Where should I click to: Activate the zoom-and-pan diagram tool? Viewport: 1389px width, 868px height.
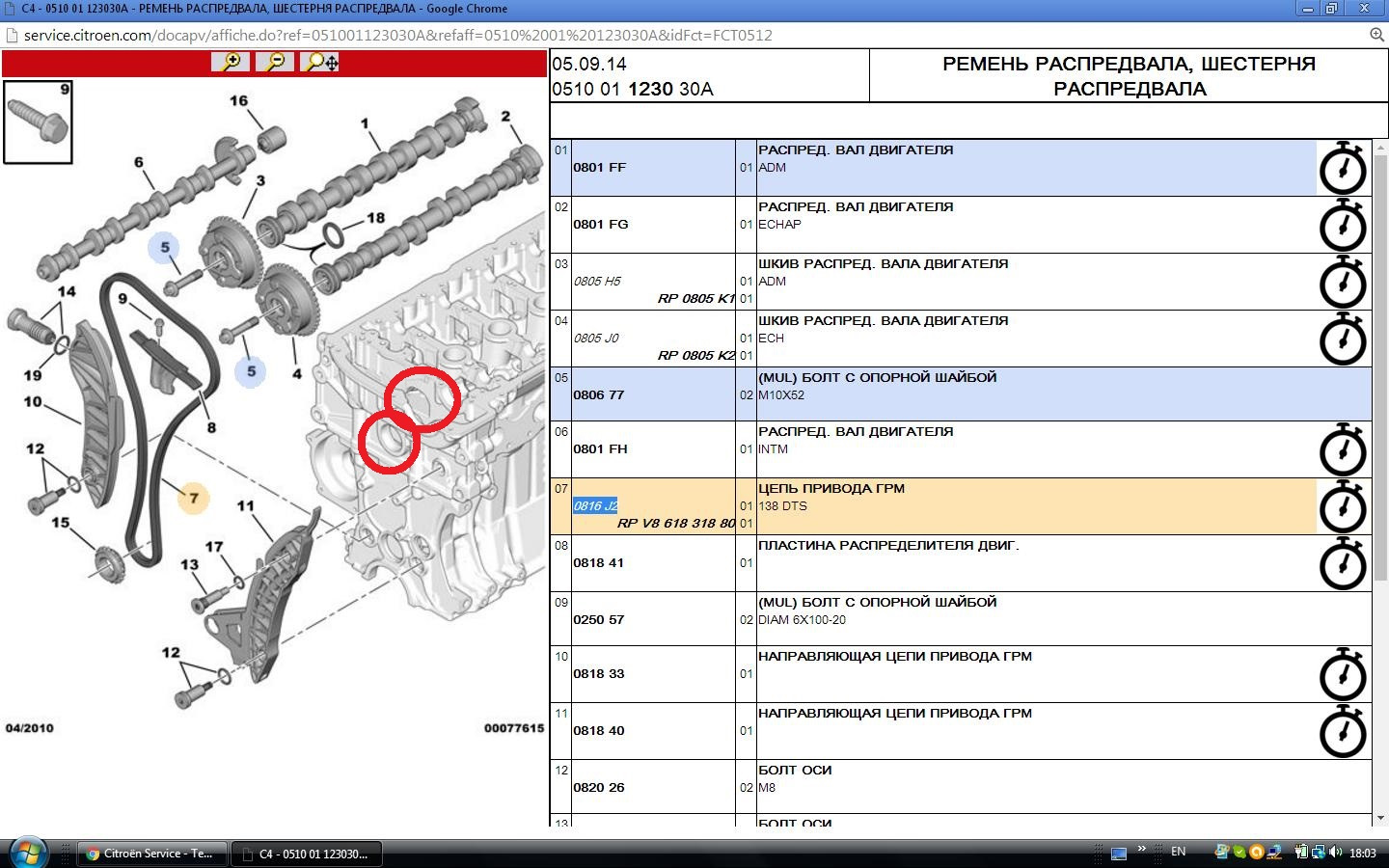point(320,63)
